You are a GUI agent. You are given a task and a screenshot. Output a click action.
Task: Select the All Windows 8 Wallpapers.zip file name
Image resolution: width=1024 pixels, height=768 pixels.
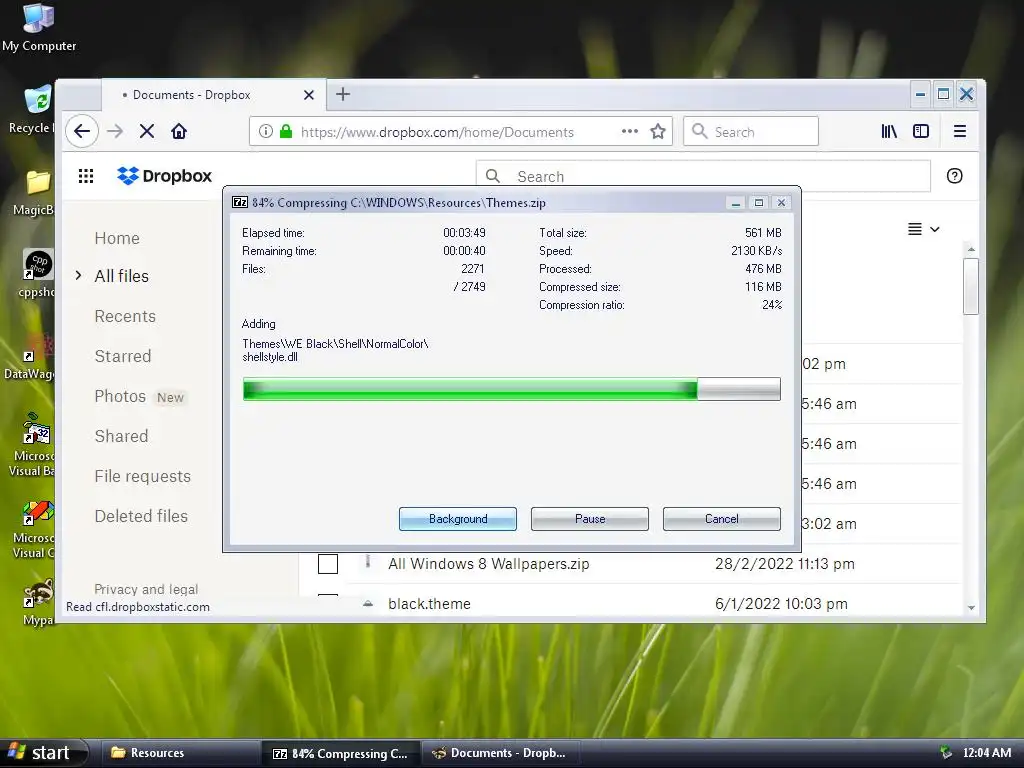click(x=488, y=564)
